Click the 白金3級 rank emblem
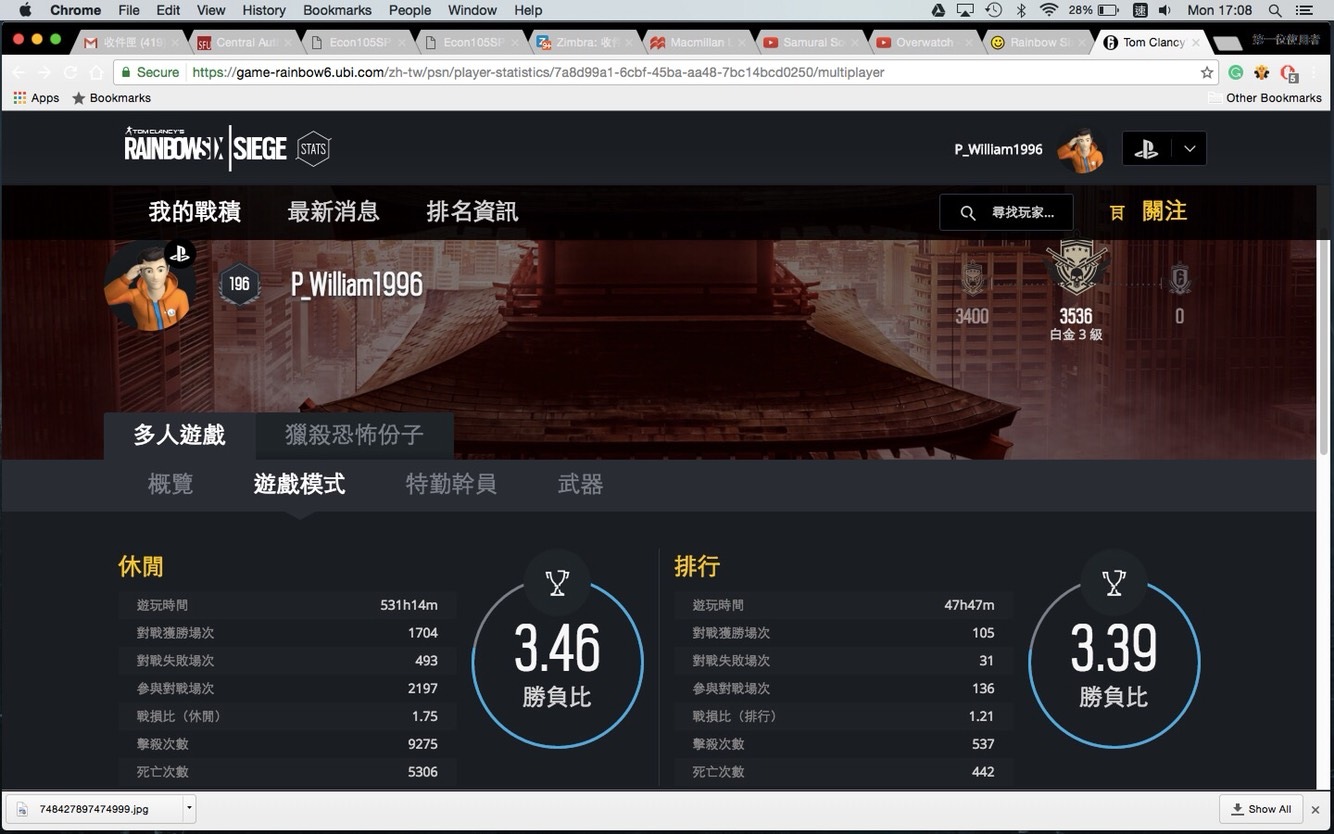The image size is (1334, 834). point(1076,266)
